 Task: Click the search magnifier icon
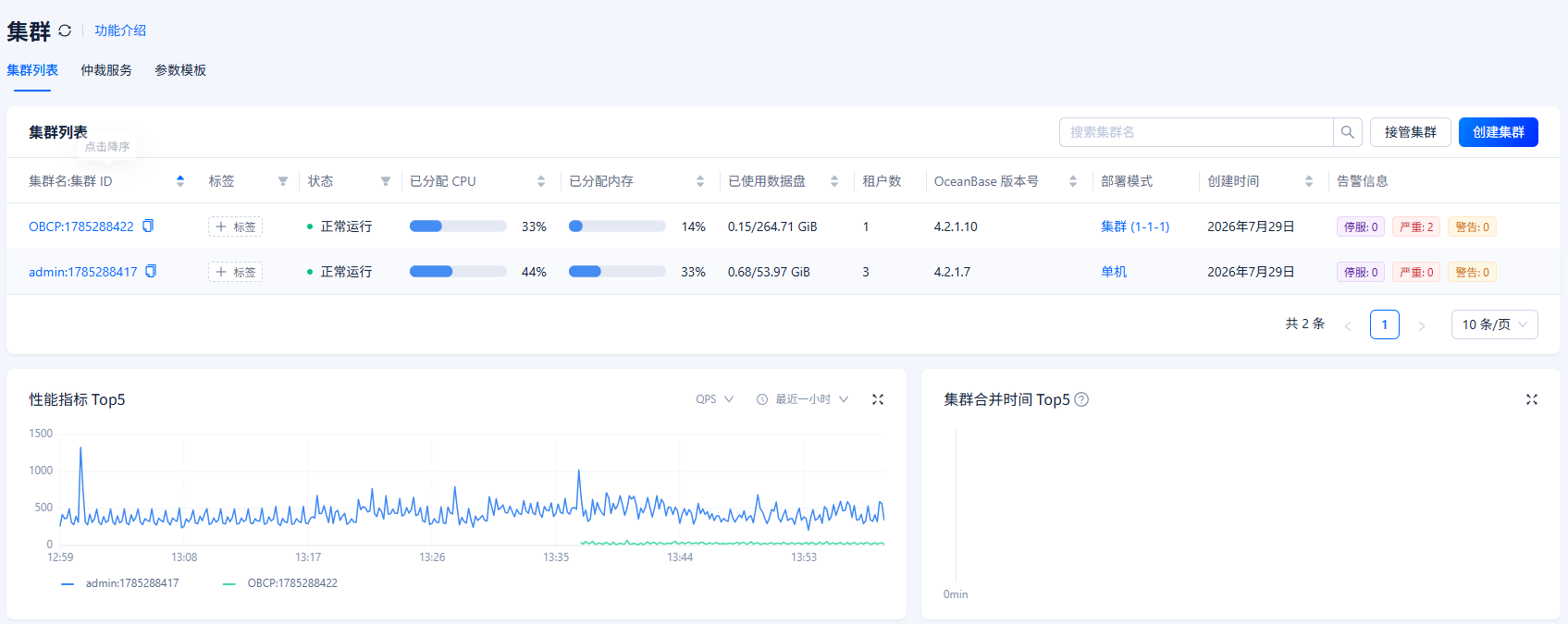[1348, 132]
